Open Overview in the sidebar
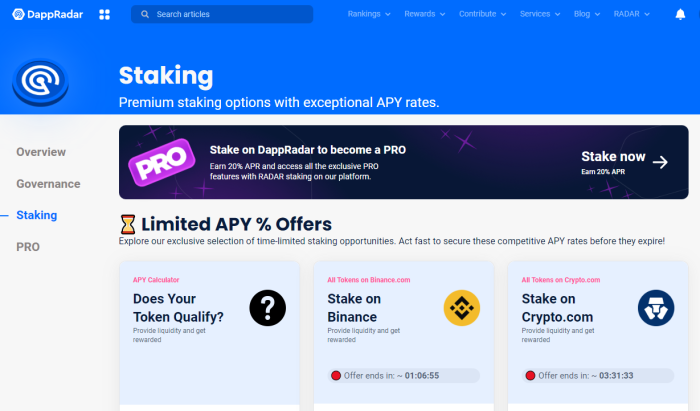The width and height of the screenshot is (700, 411). [41, 152]
